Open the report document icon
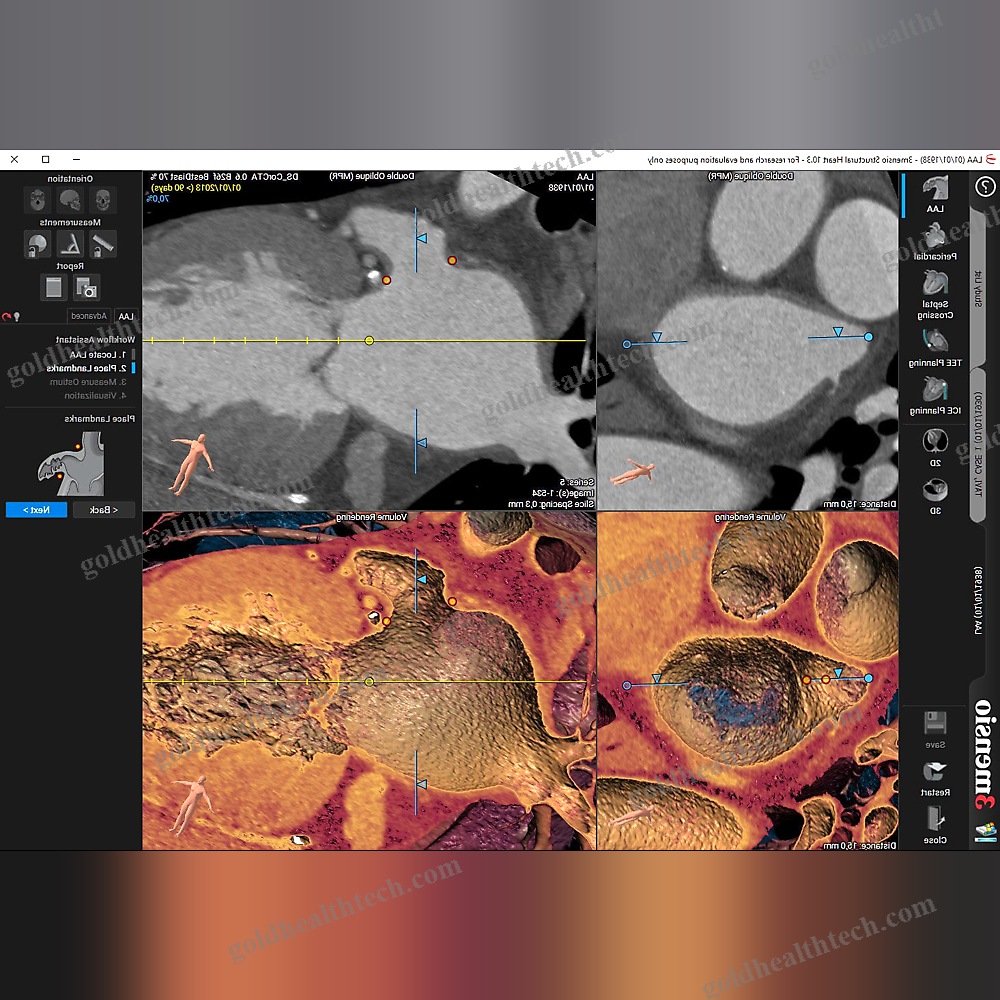Screen dimensions: 1000x1000 point(54,288)
